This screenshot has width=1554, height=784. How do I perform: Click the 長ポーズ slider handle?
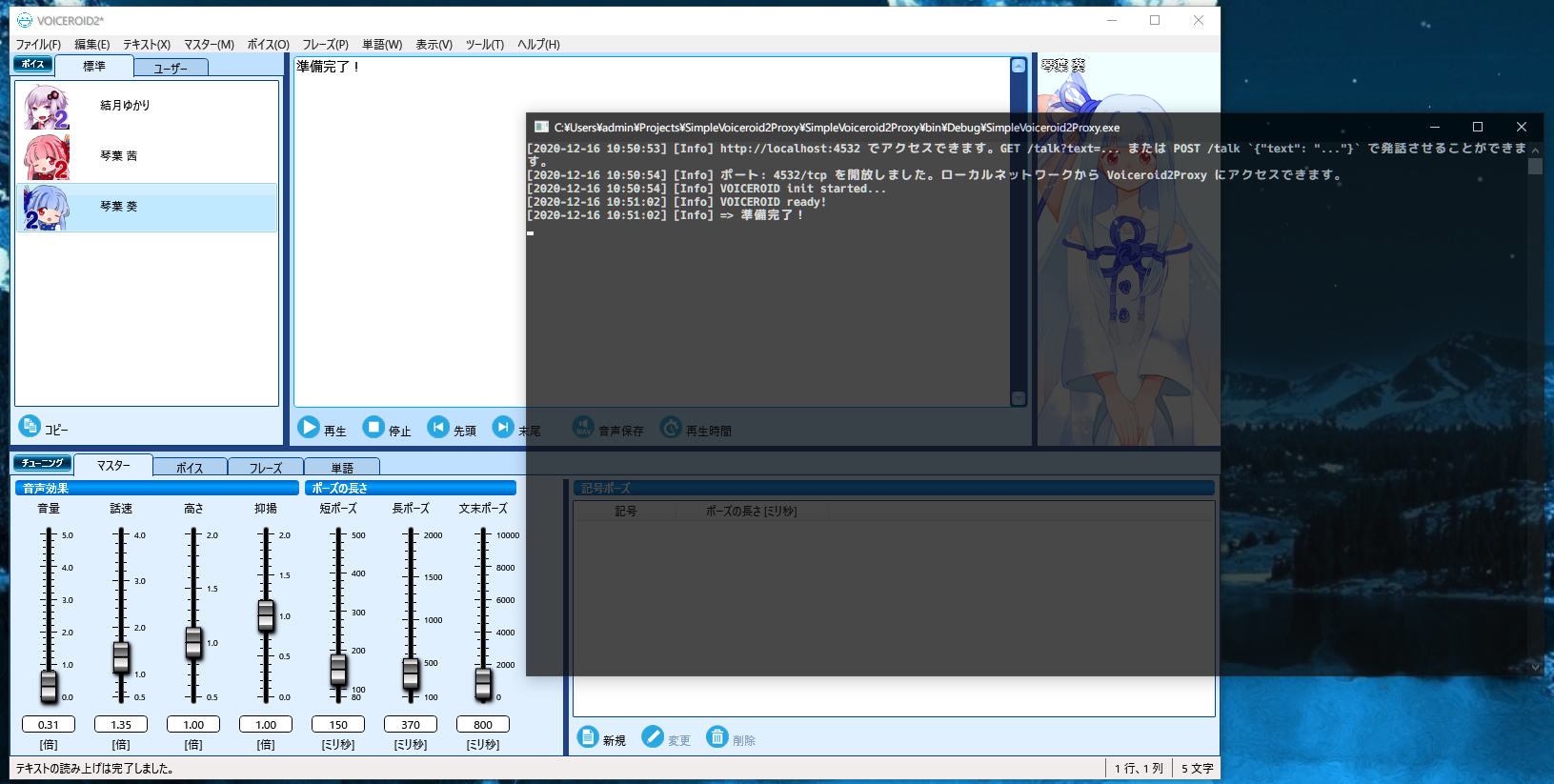[411, 673]
